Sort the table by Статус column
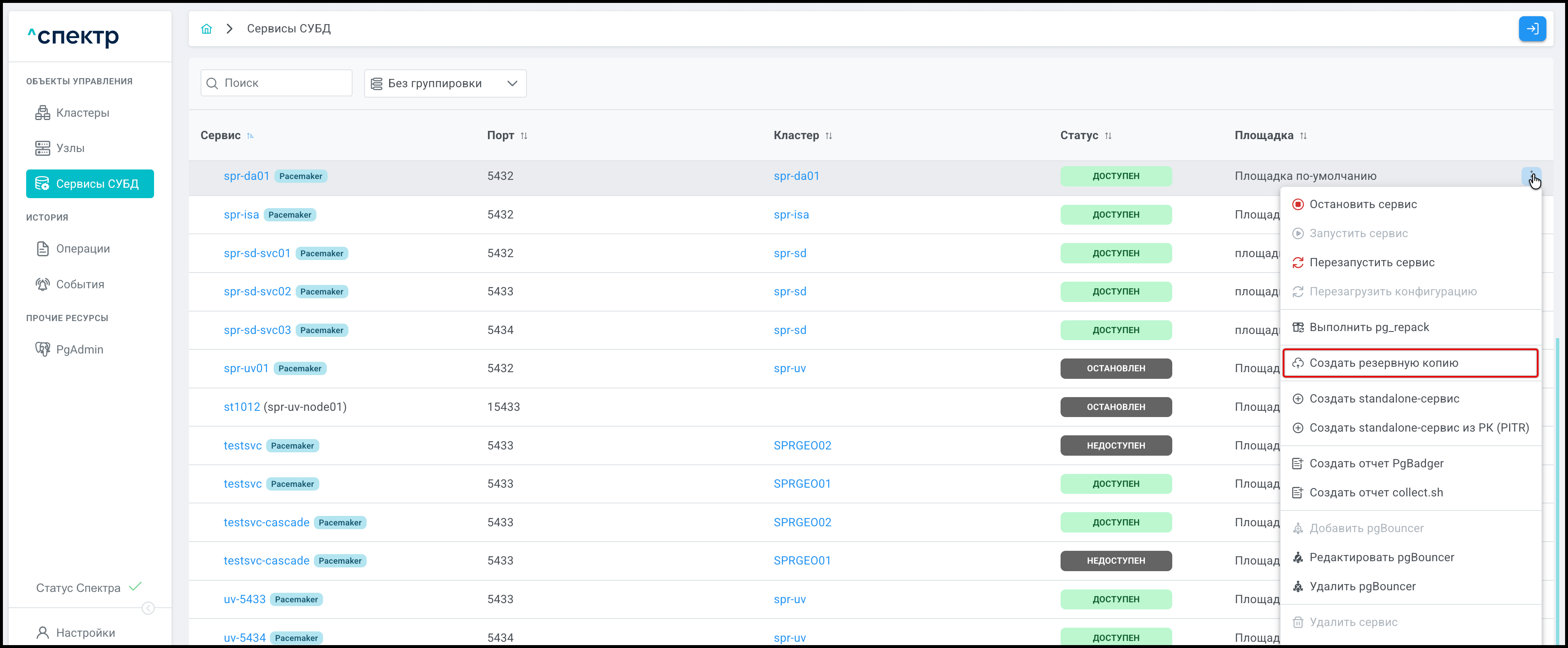Viewport: 1568px width, 648px height. point(1108,136)
